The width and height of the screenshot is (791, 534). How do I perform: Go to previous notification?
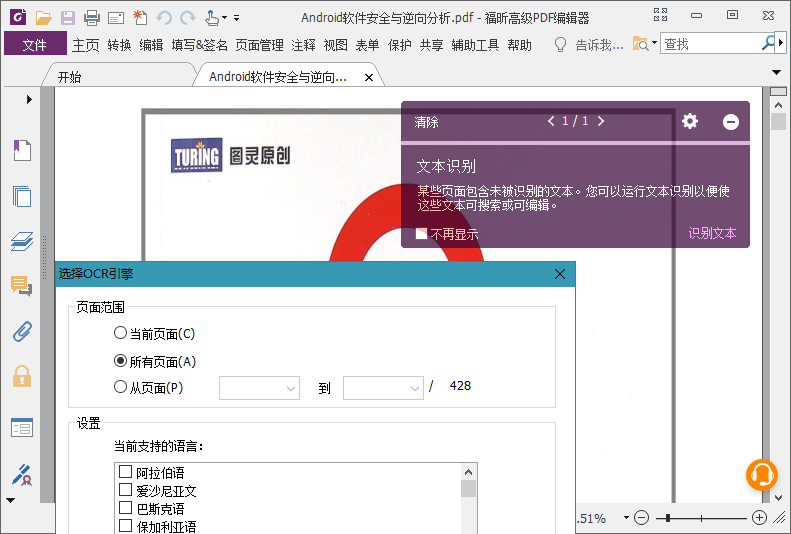click(x=551, y=121)
